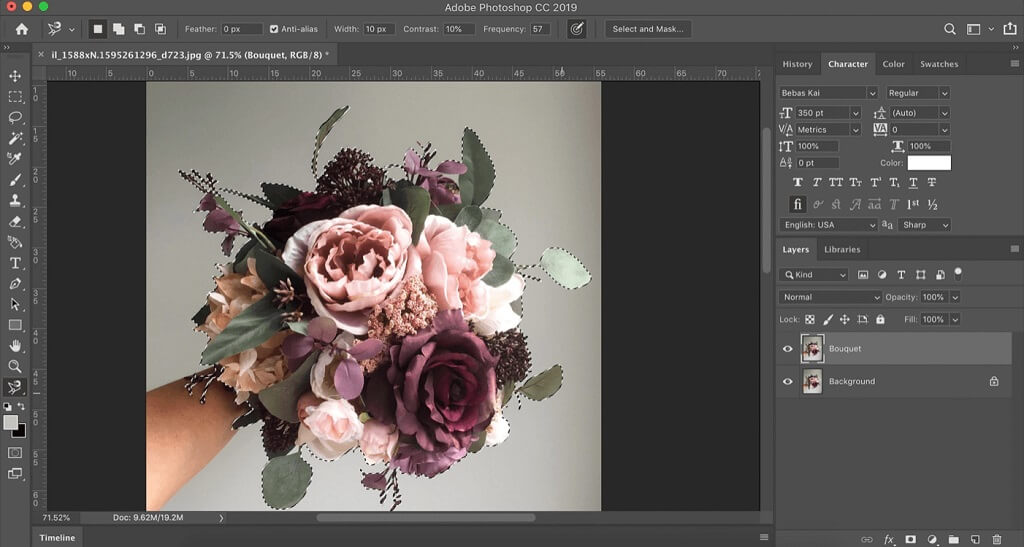The image size is (1024, 547).
Task: Click subtract from selection mode button
Action: pyautogui.click(x=140, y=29)
